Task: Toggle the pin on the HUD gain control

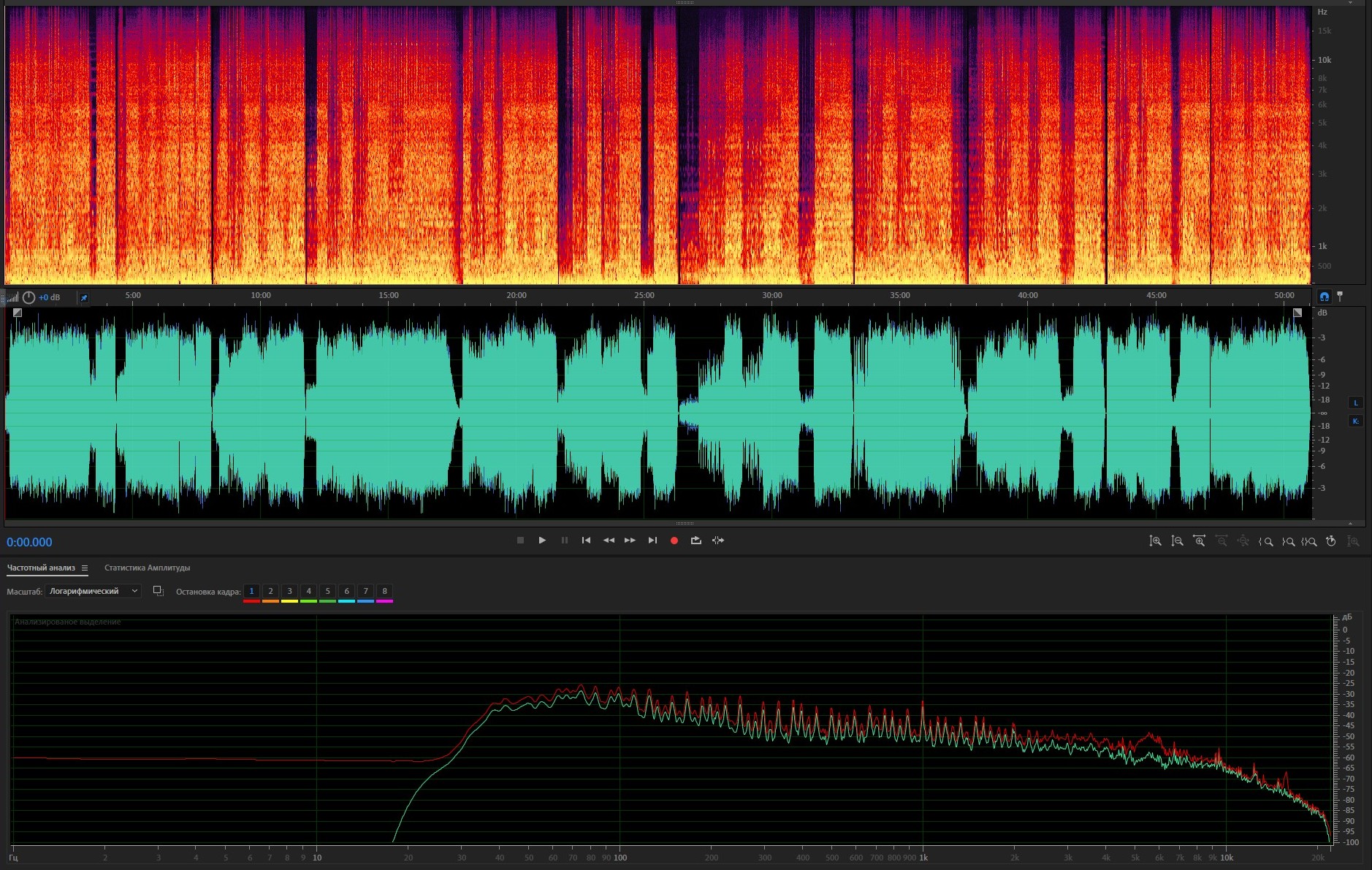Action: coord(83,298)
